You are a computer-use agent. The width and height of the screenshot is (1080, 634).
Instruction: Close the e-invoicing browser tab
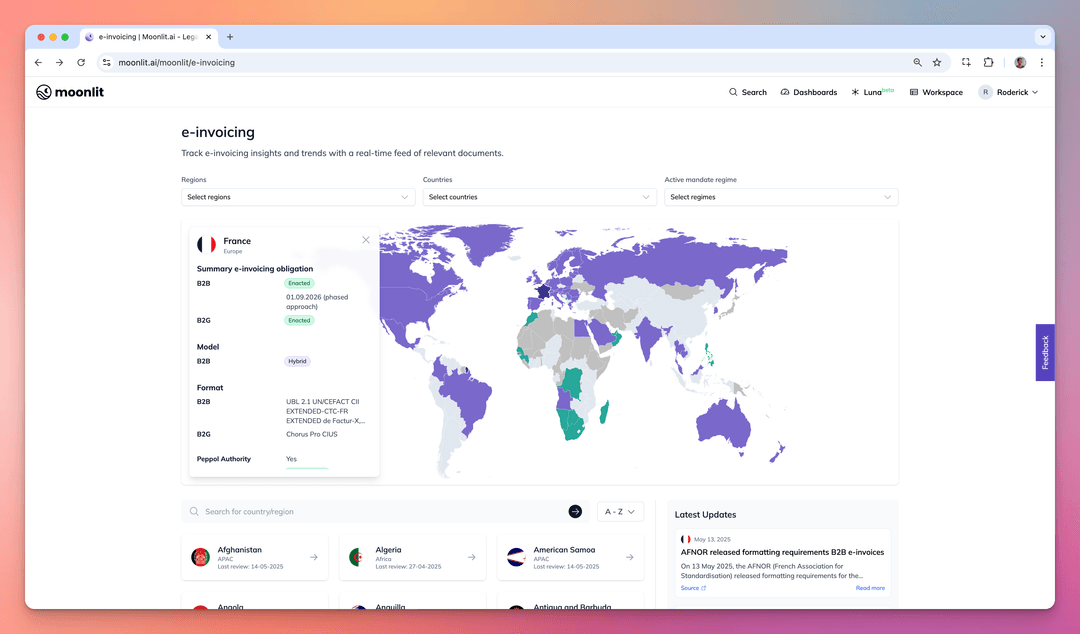[209, 37]
